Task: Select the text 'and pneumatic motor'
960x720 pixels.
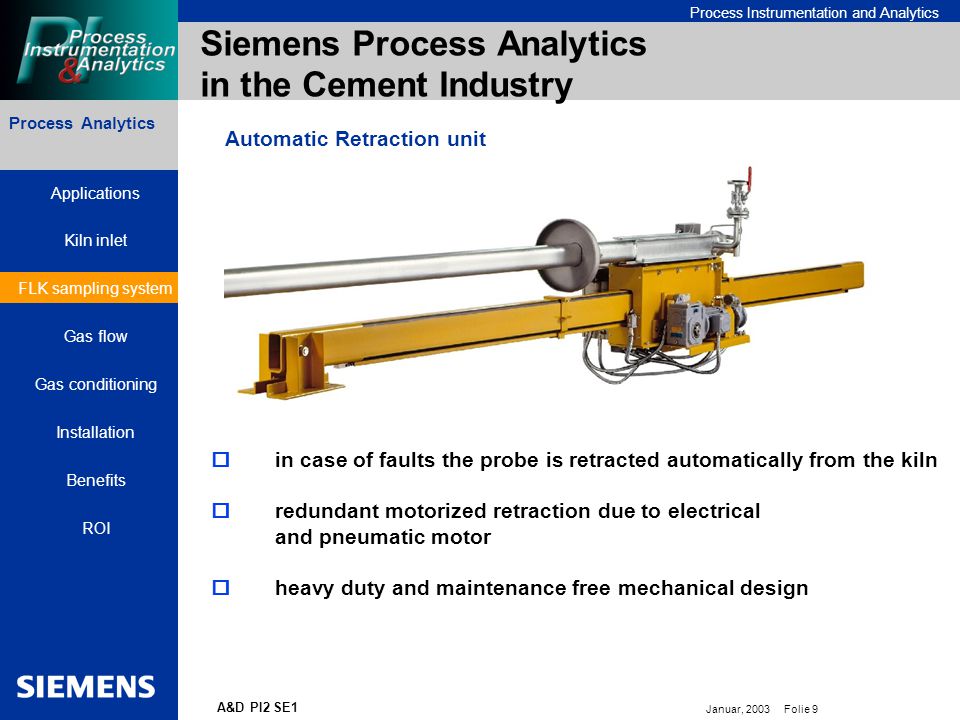Action: tap(383, 537)
